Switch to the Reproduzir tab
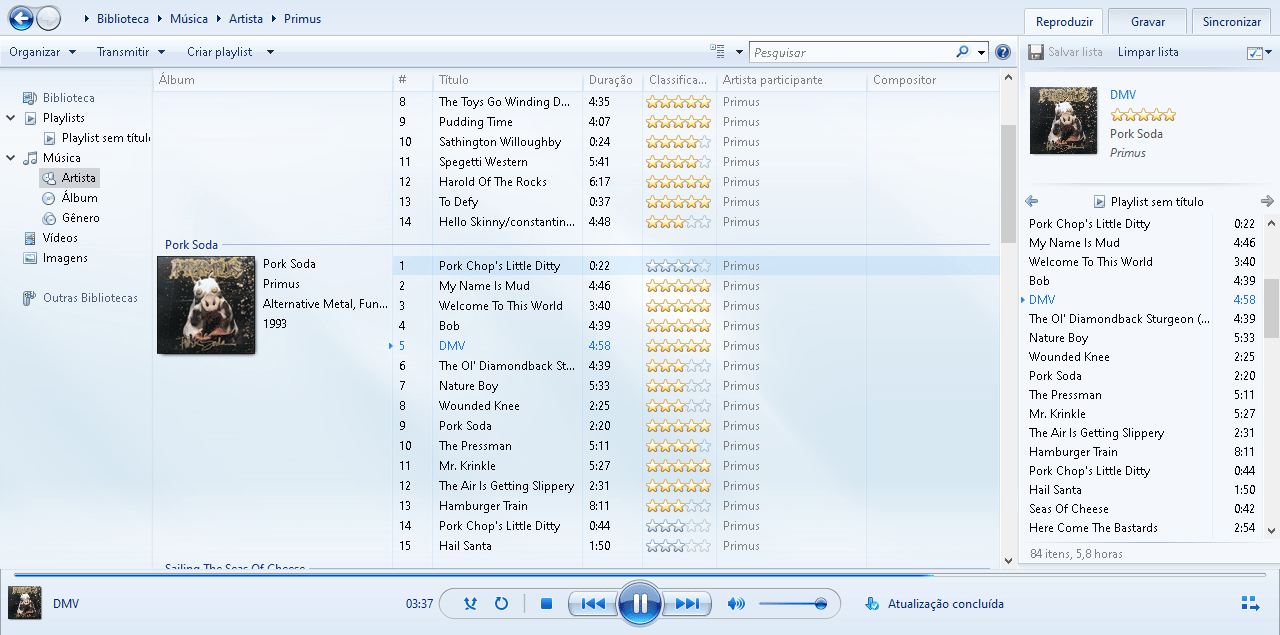 (1063, 21)
